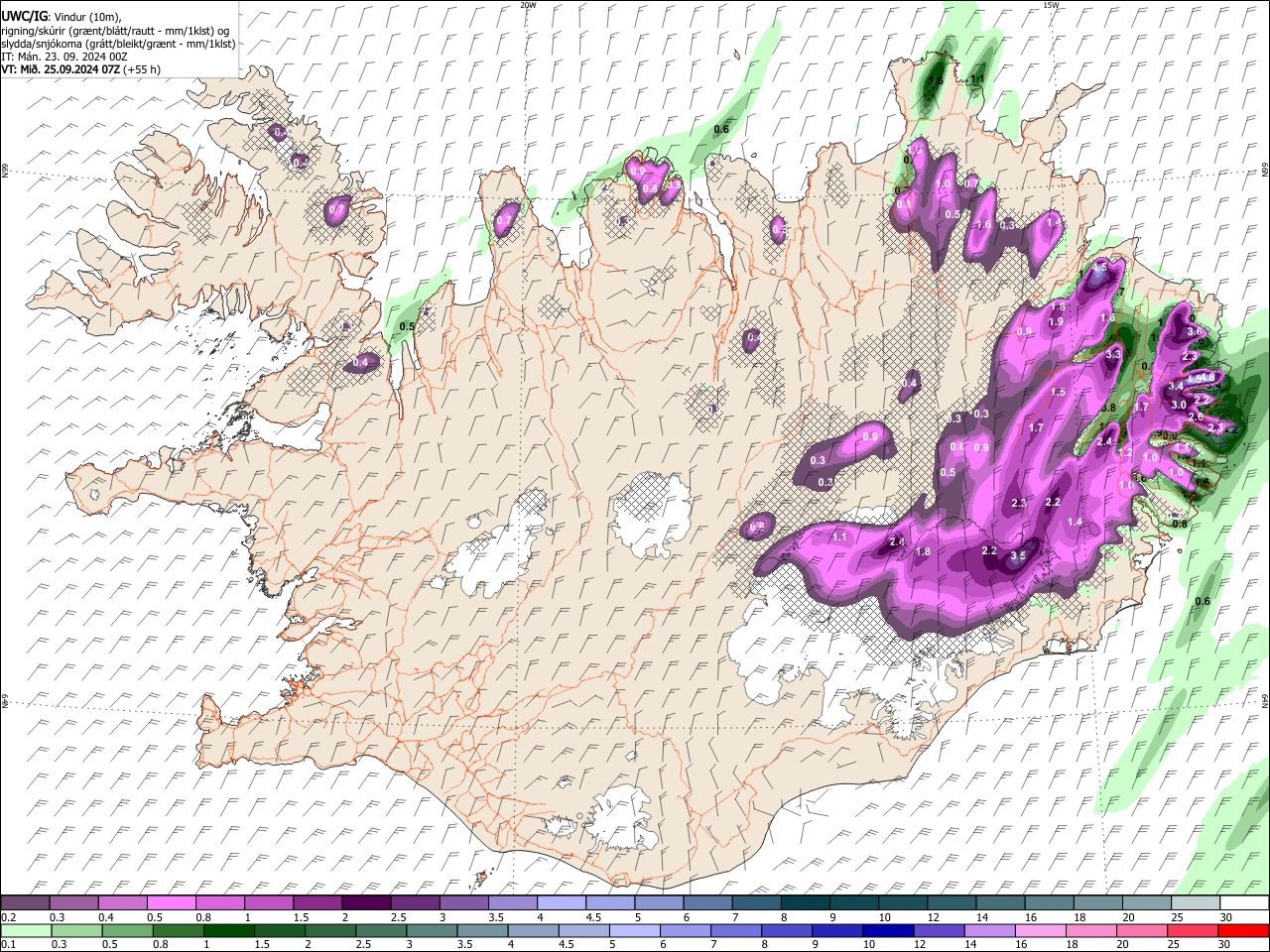Click the '3.6' value near the east coast

(1195, 331)
